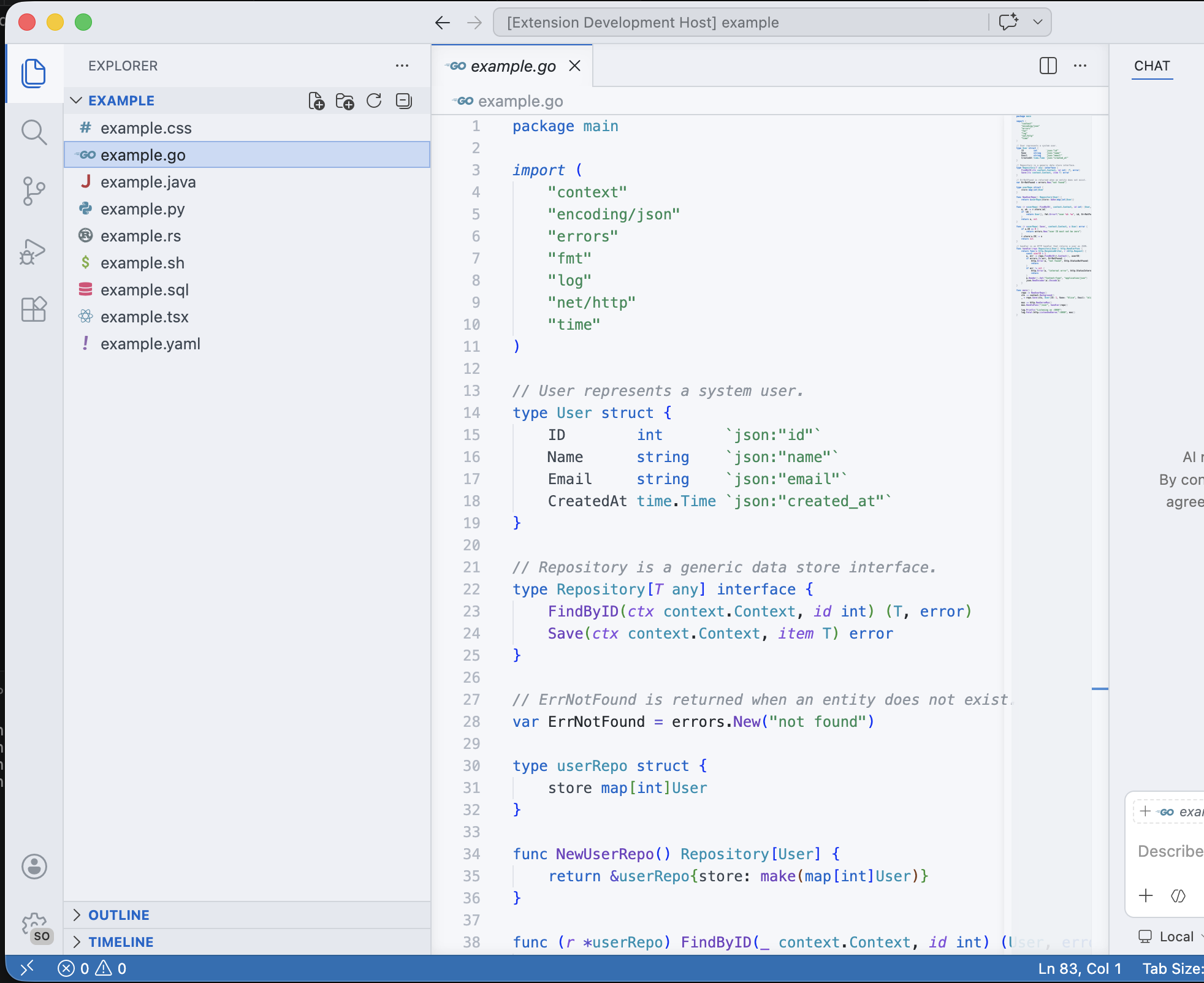Open the Extensions view
This screenshot has height=983, width=1204.
34,309
